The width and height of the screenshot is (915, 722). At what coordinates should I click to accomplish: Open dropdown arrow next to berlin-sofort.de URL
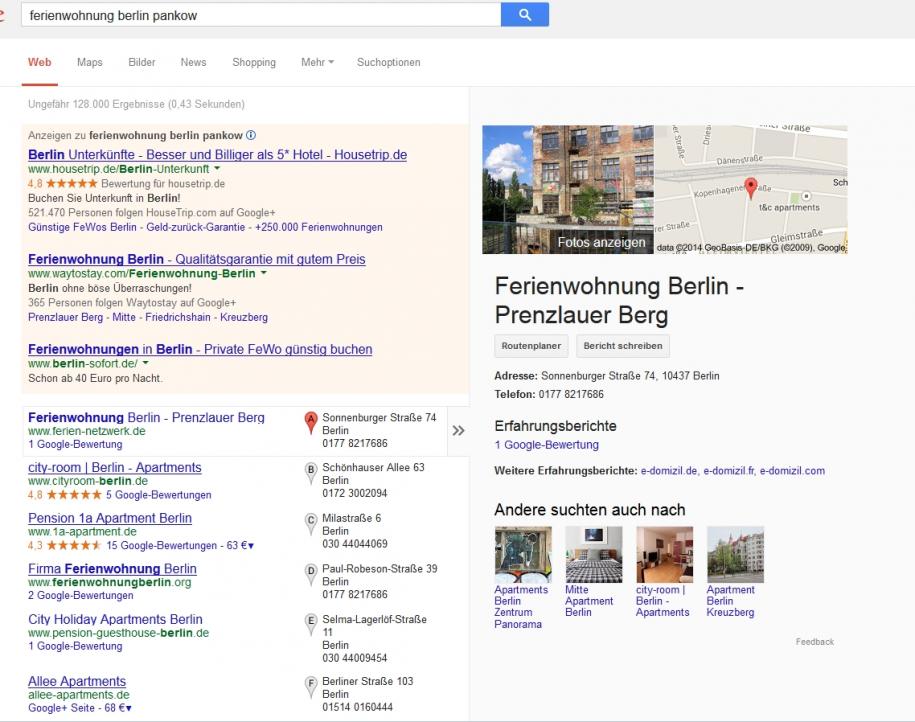[145, 363]
